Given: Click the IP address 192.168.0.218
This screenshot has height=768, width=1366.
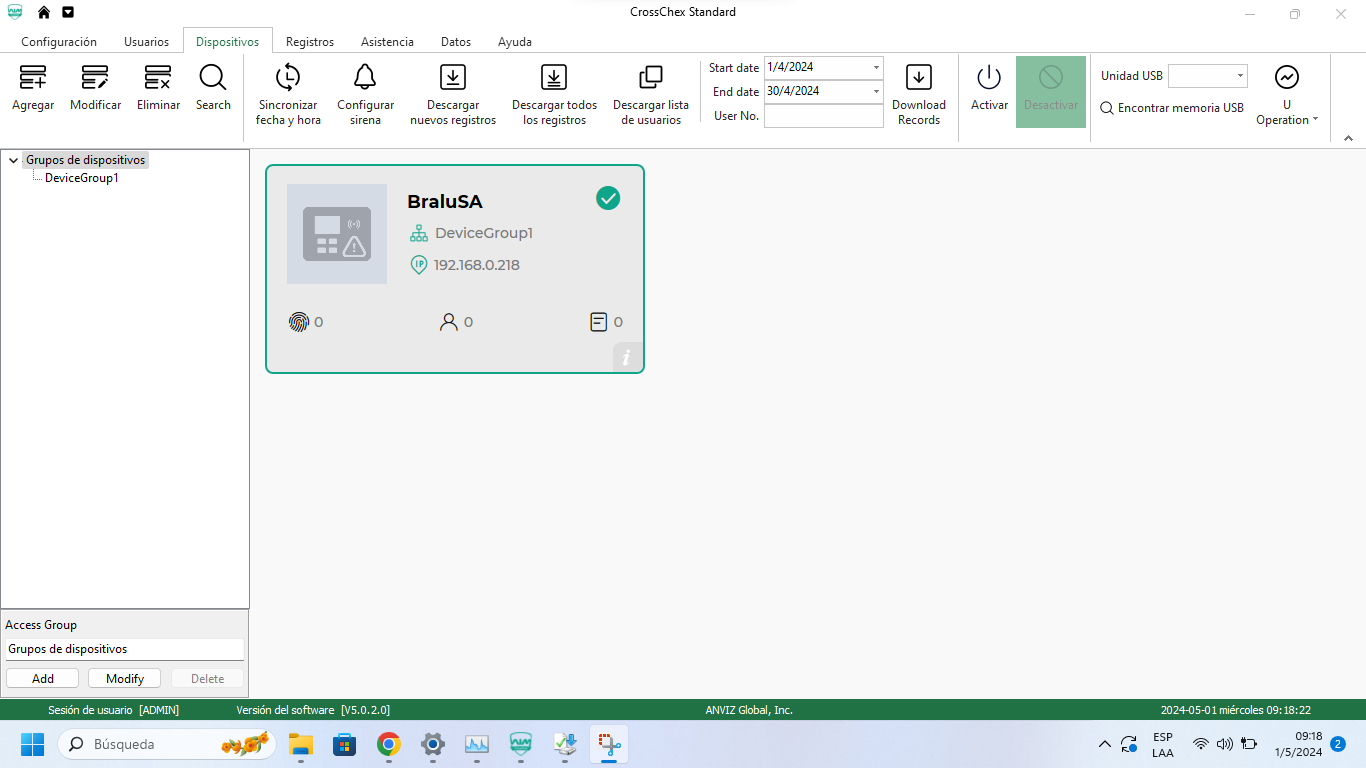Looking at the screenshot, I should click(476, 265).
